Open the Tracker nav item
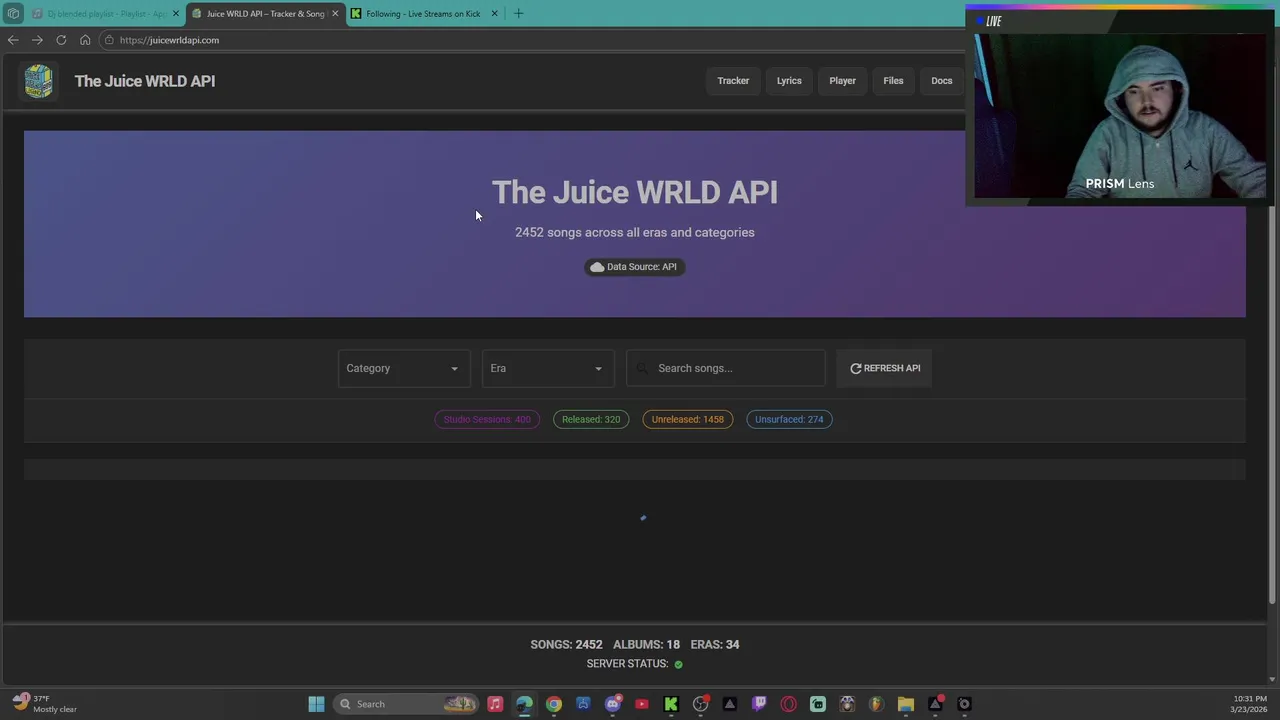This screenshot has height=720, width=1280. click(733, 81)
